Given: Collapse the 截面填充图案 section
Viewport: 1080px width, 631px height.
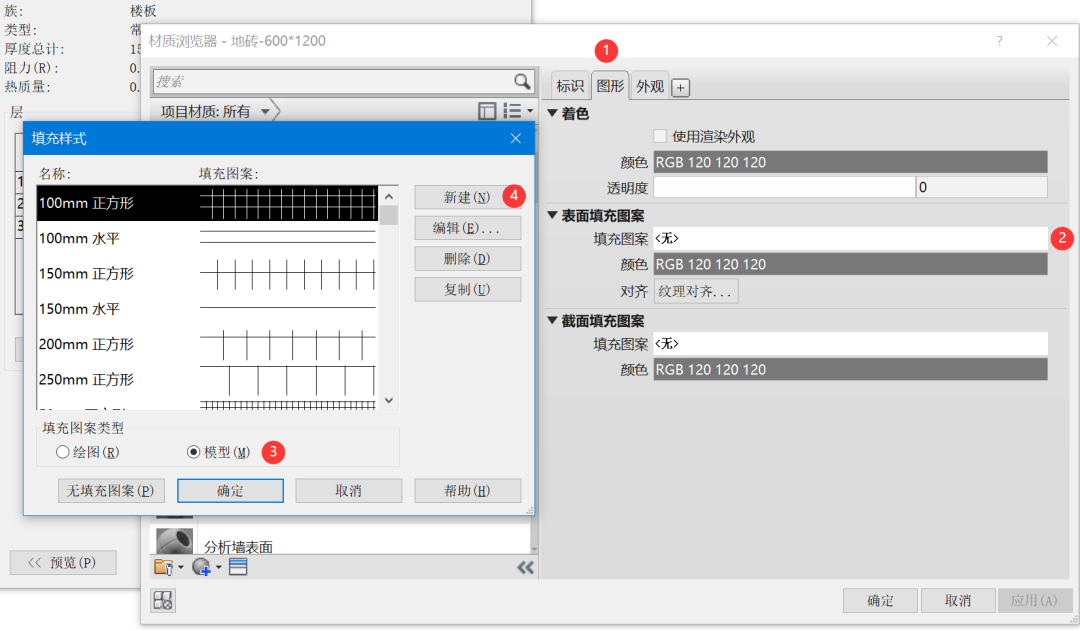Looking at the screenshot, I should click(552, 320).
